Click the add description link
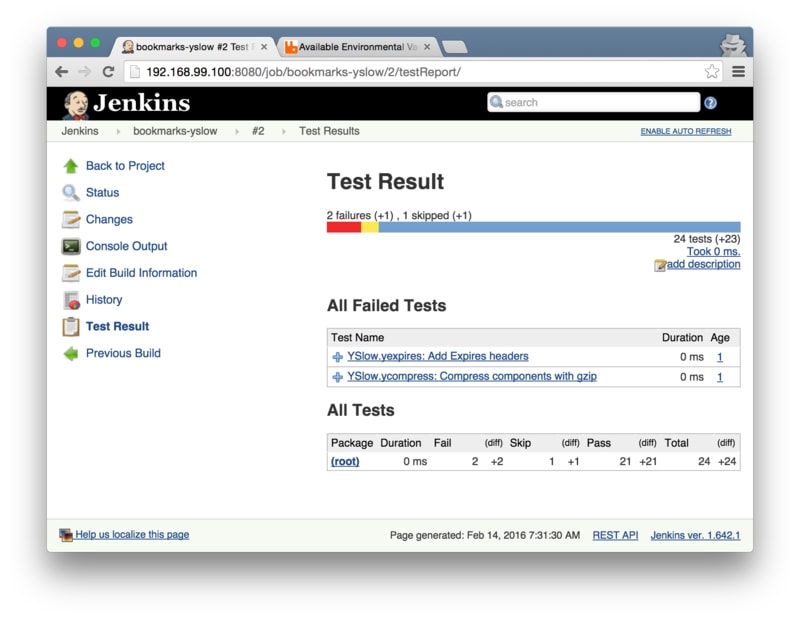The width and height of the screenshot is (800, 619). (x=703, y=264)
